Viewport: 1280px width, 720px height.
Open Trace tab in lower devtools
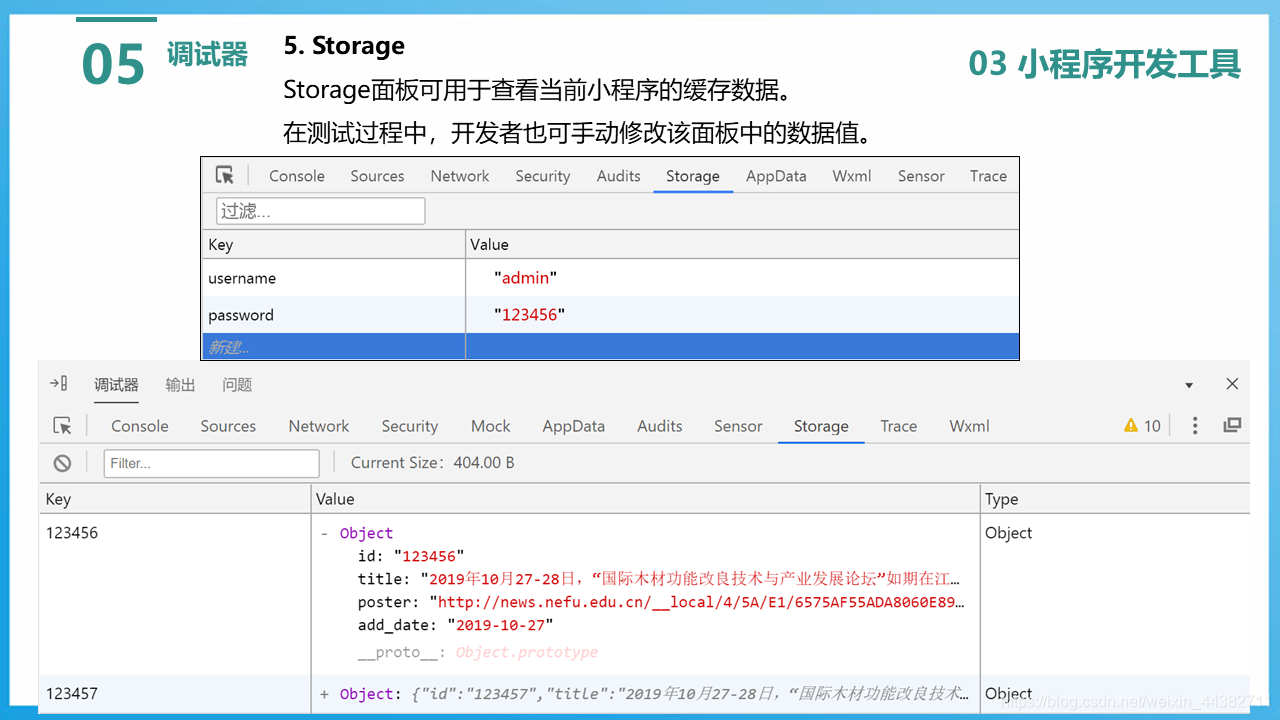898,426
